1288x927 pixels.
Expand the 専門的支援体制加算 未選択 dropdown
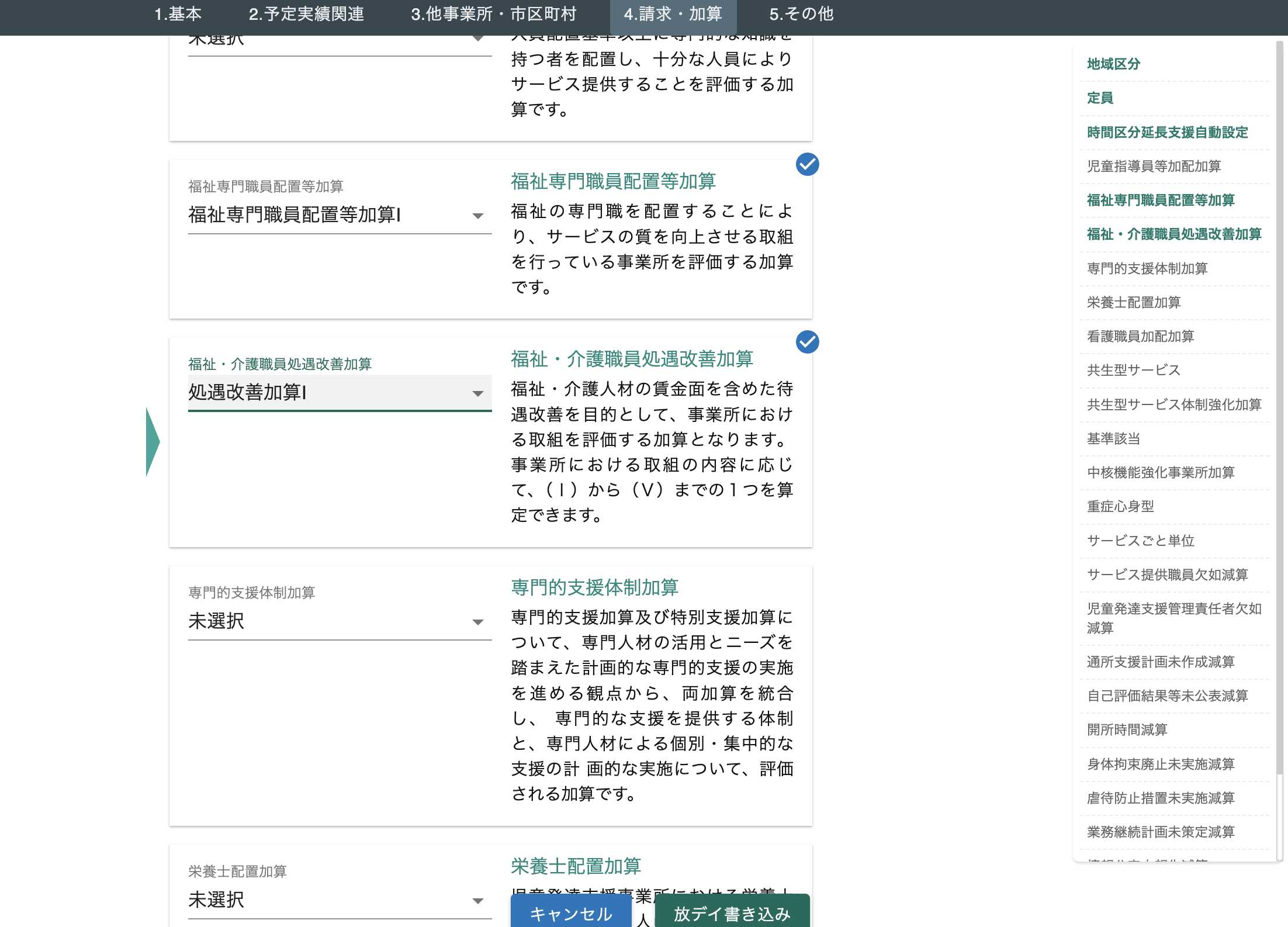[339, 621]
